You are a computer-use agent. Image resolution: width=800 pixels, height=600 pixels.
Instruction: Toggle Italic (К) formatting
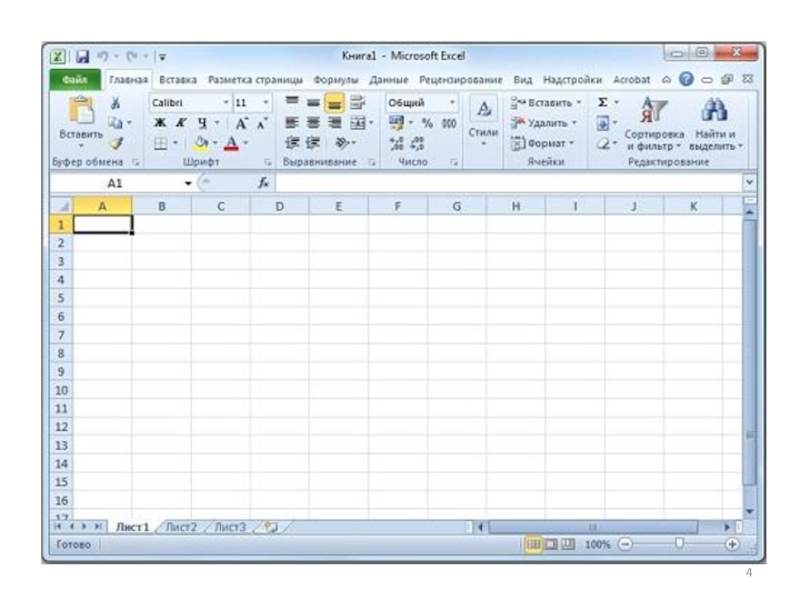181,123
